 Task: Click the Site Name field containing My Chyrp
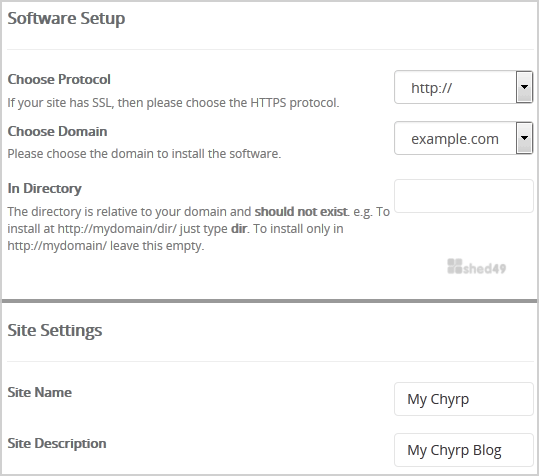pyautogui.click(x=464, y=399)
